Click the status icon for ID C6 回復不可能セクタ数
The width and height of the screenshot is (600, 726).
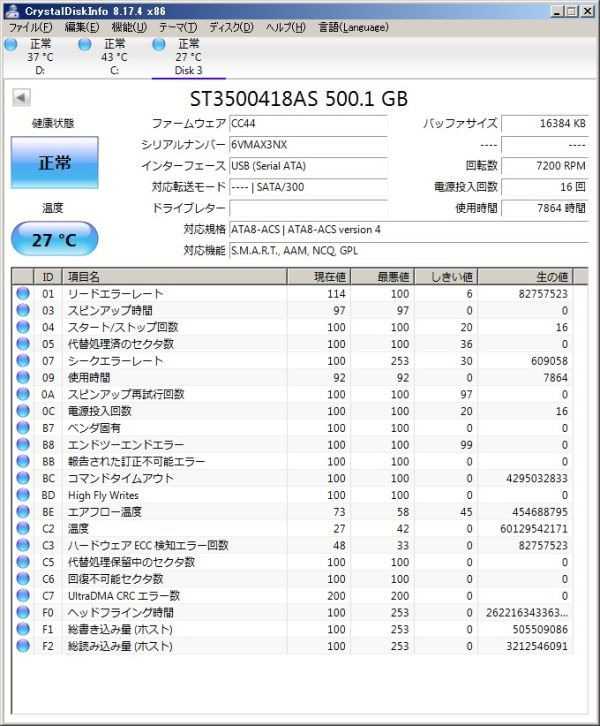pos(23,578)
